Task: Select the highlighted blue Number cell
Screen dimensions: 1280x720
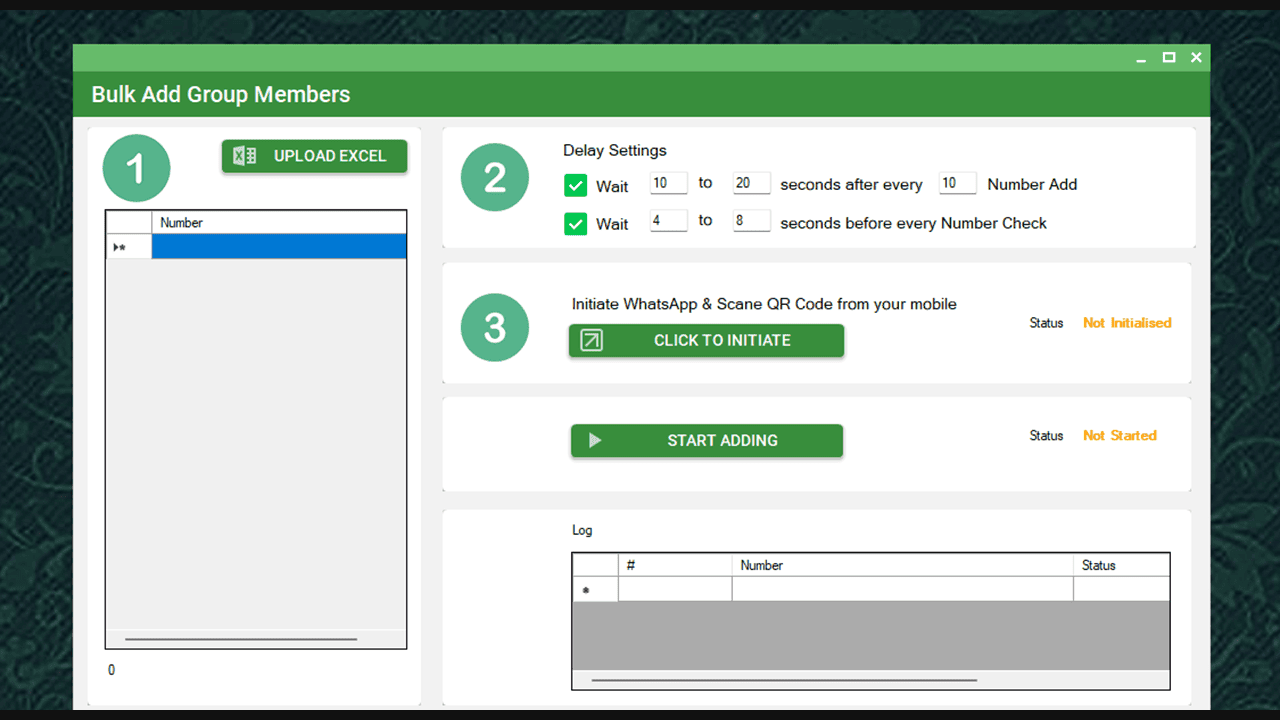Action: pyautogui.click(x=278, y=247)
